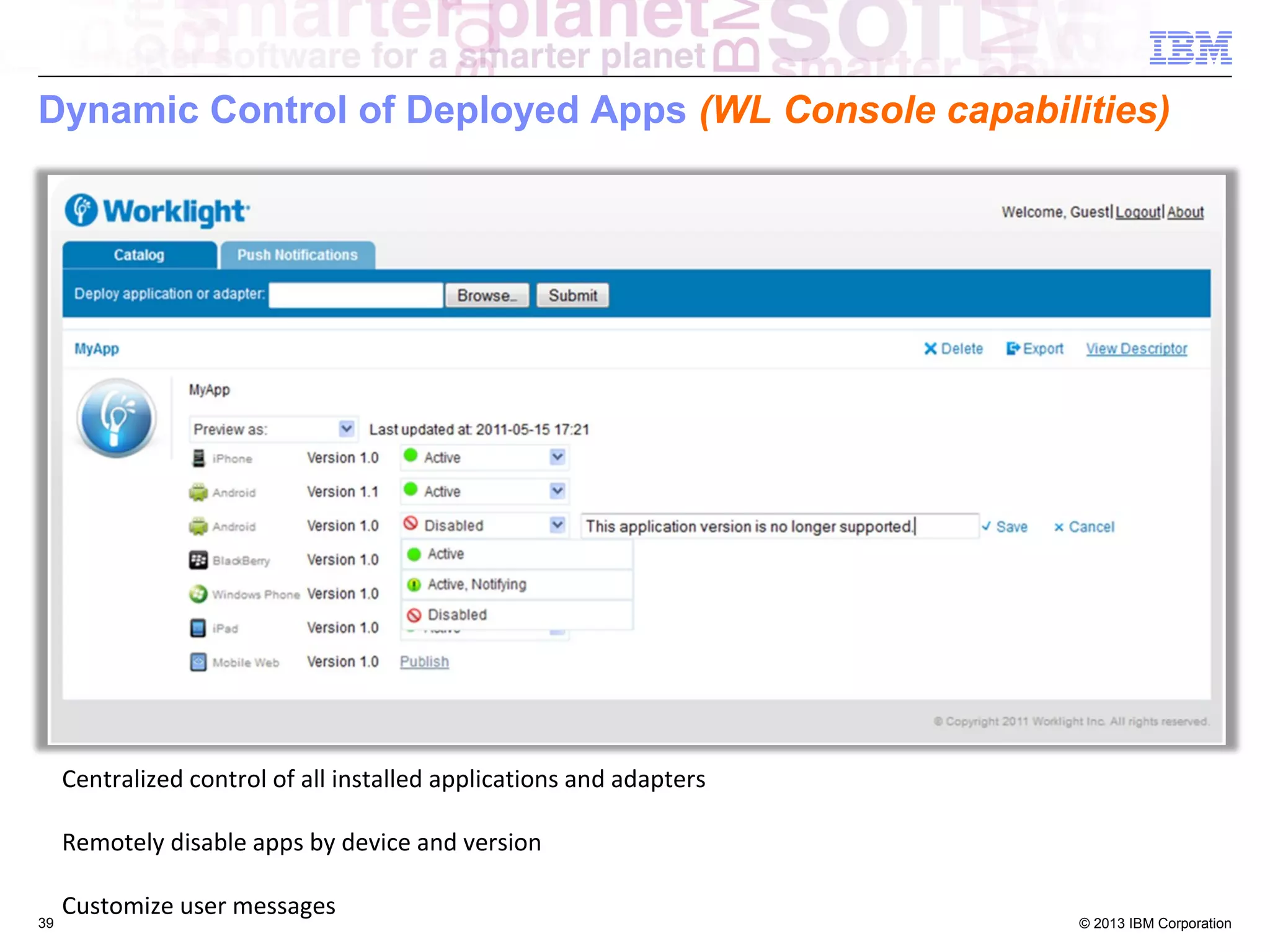This screenshot has height=952, width=1270.
Task: Click the 'Version 1.1' Android text
Action: click(342, 492)
